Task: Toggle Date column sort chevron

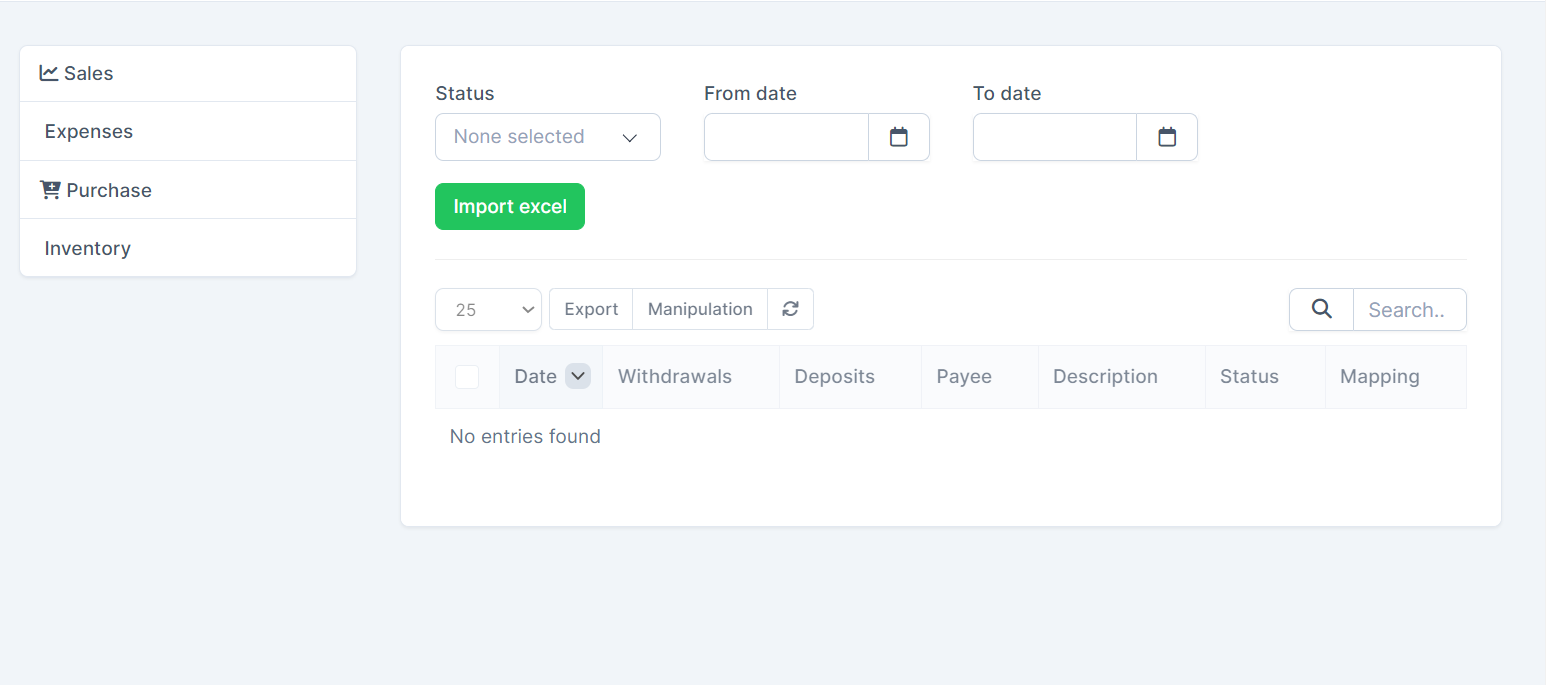Action: [578, 376]
